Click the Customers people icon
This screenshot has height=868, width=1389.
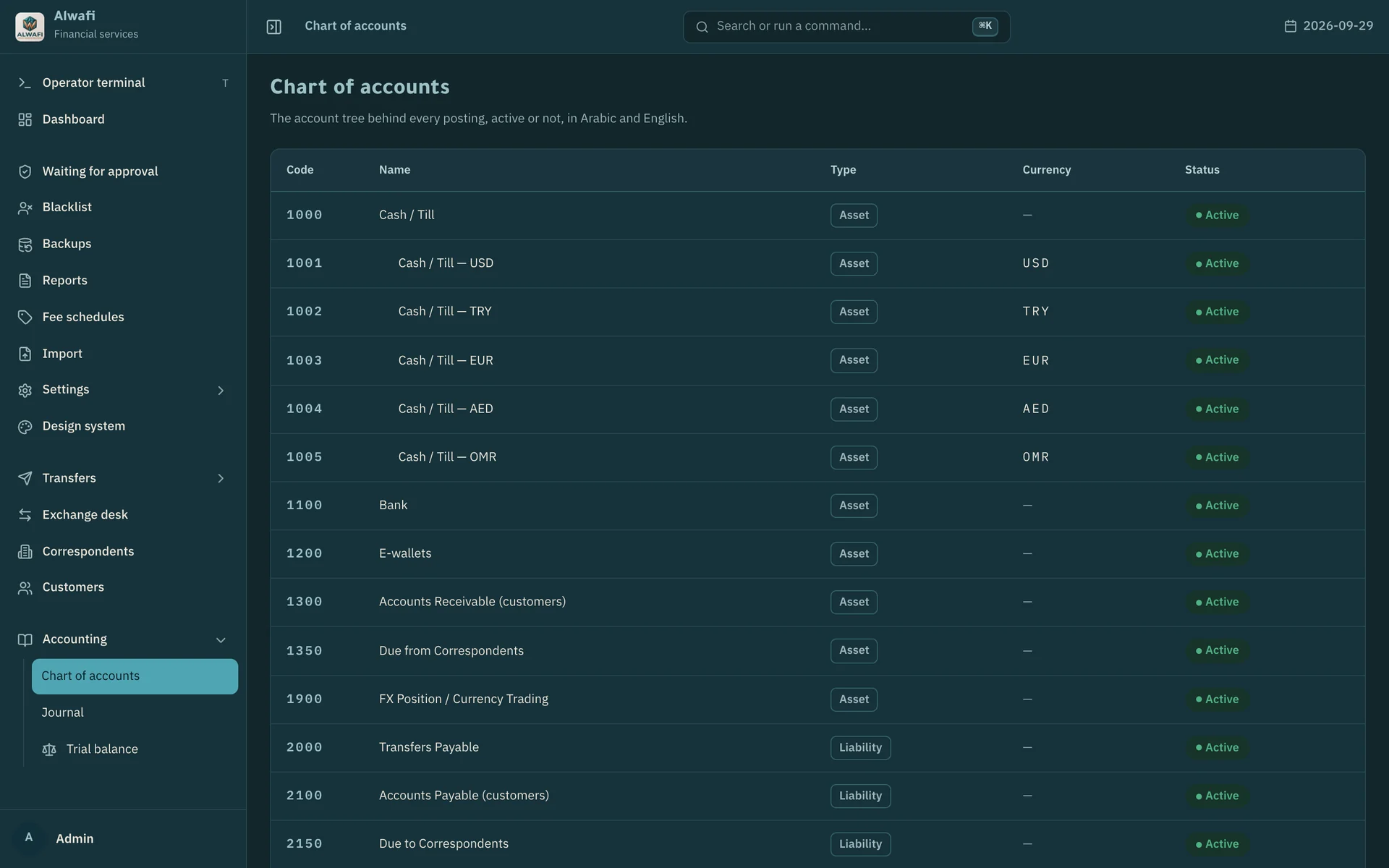[25, 588]
